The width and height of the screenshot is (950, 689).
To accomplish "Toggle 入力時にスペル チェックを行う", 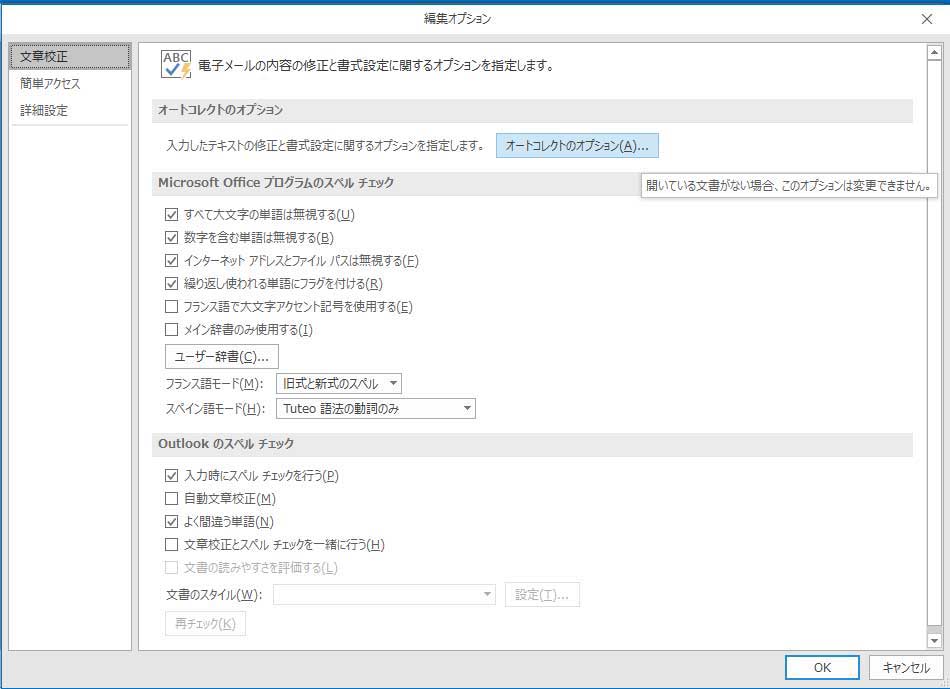I will (x=171, y=476).
